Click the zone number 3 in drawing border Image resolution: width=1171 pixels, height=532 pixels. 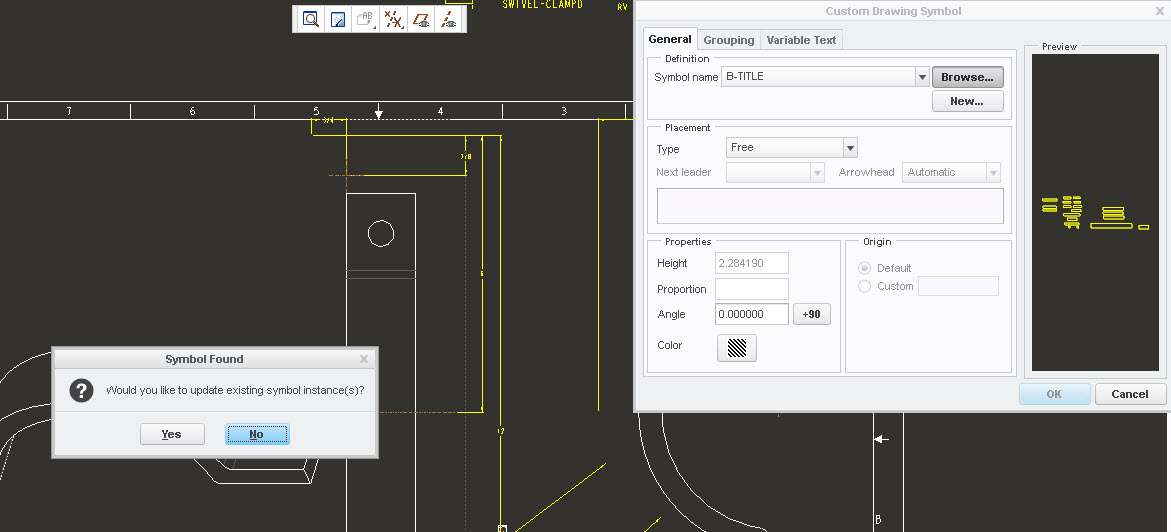tap(564, 111)
